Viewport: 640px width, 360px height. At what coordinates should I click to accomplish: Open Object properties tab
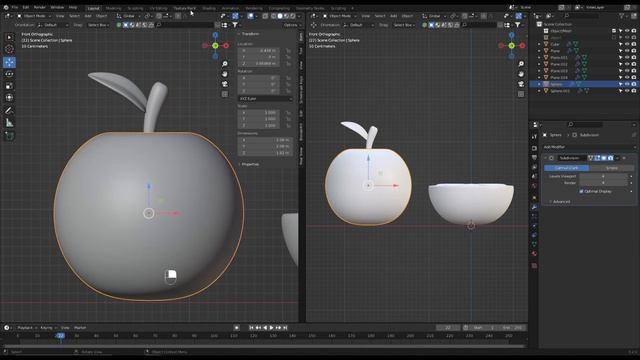534,198
